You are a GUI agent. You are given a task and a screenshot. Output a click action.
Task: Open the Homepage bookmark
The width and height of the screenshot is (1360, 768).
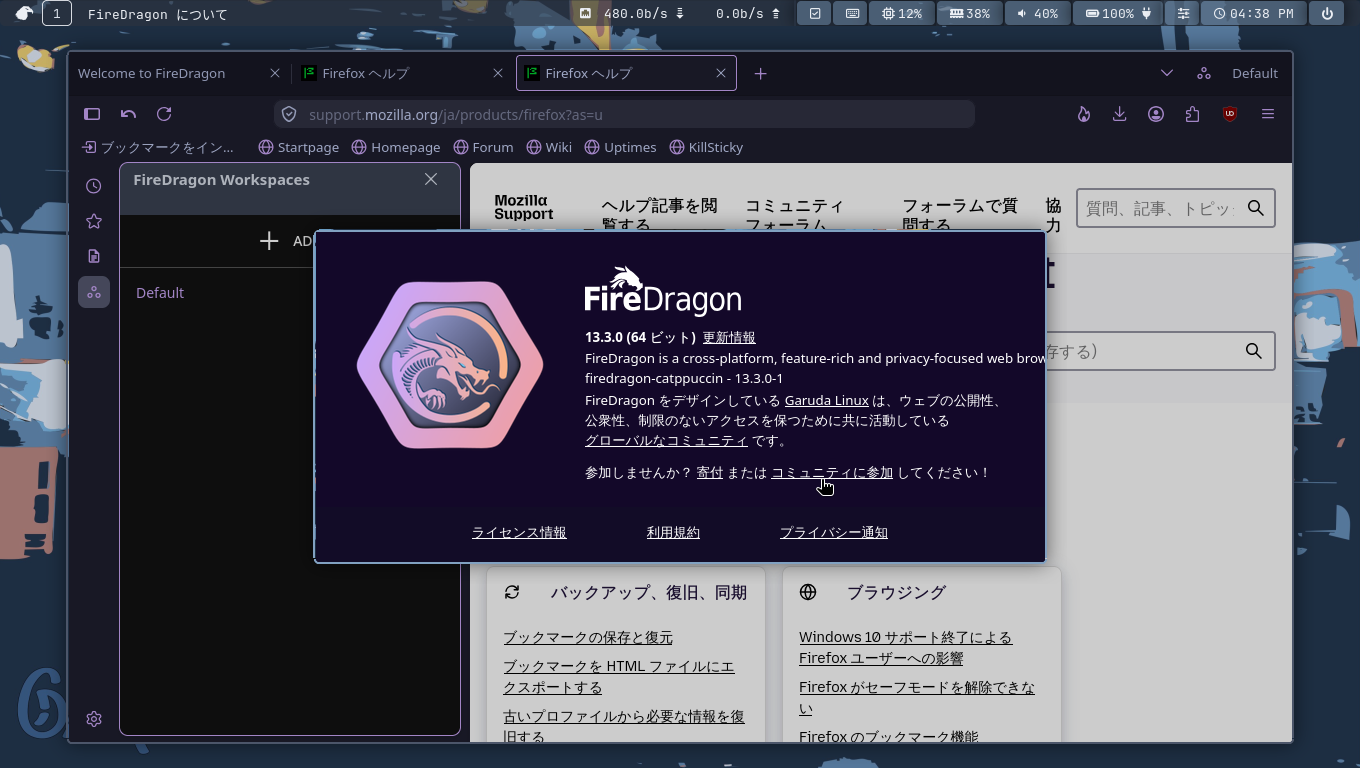396,147
